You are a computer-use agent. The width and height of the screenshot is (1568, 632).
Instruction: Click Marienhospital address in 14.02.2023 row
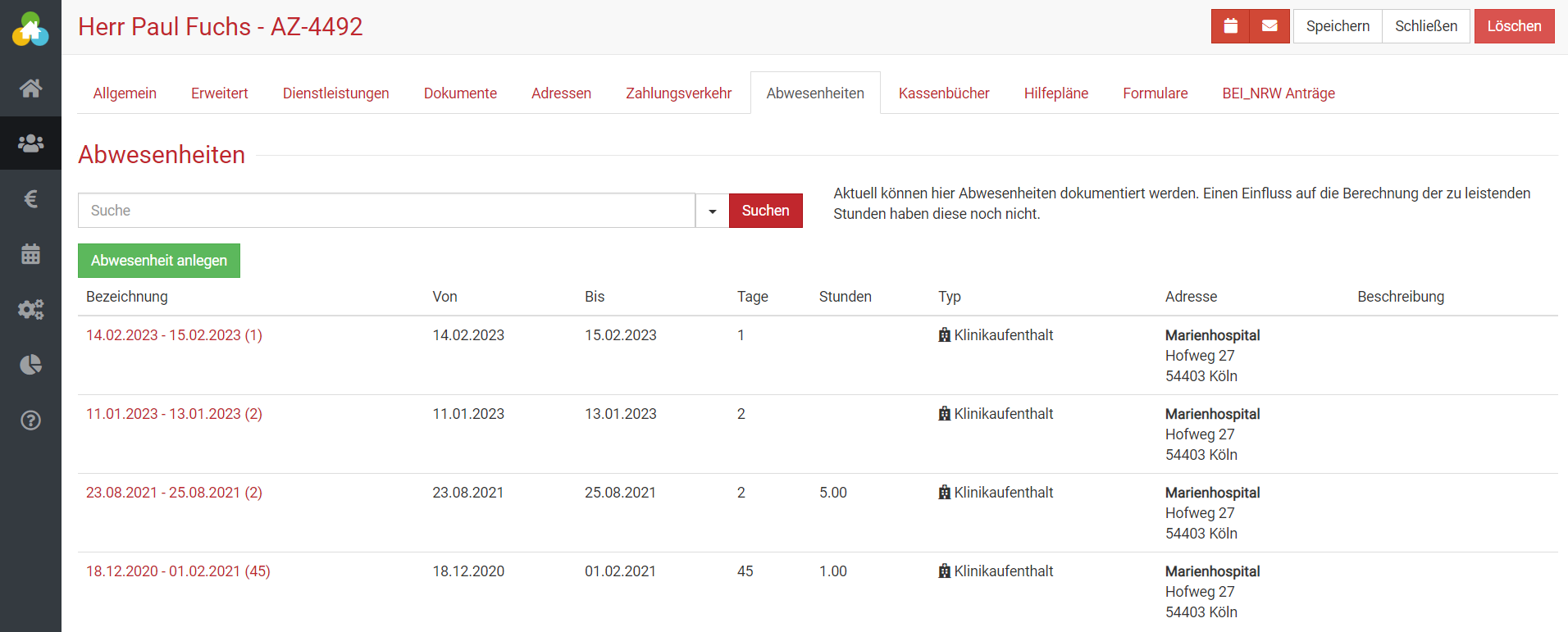[1213, 335]
